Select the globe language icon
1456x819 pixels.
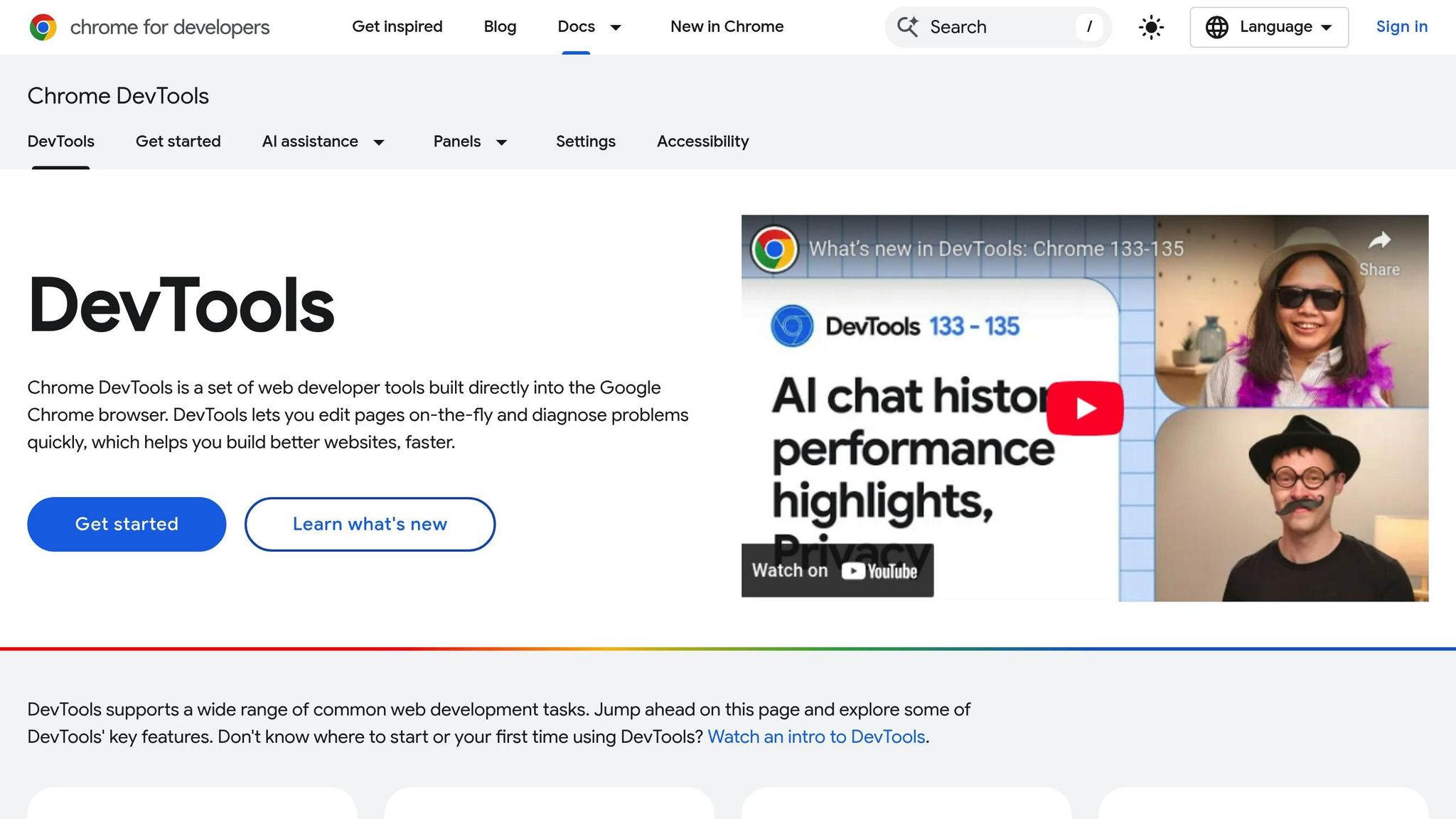[1218, 27]
